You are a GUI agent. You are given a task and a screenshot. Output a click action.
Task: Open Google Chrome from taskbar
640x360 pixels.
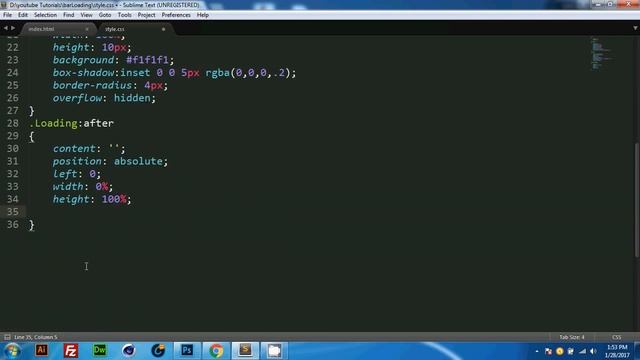pos(216,350)
